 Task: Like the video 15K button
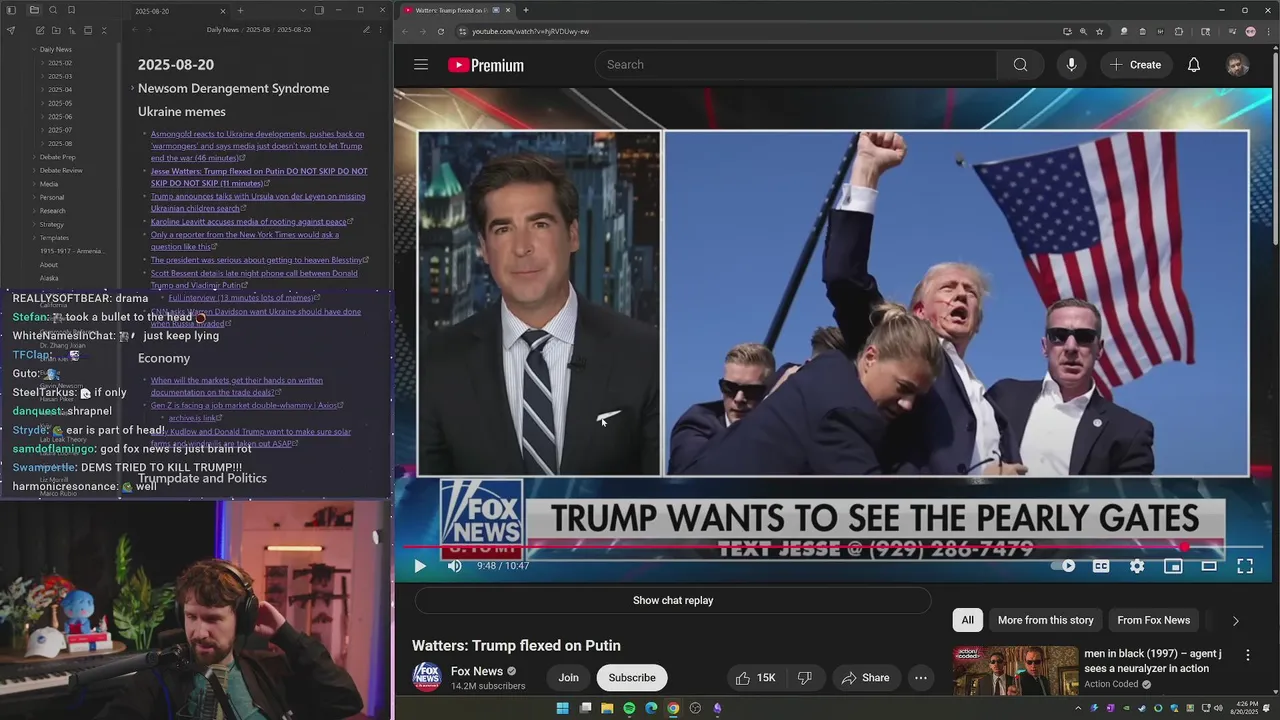[755, 678]
